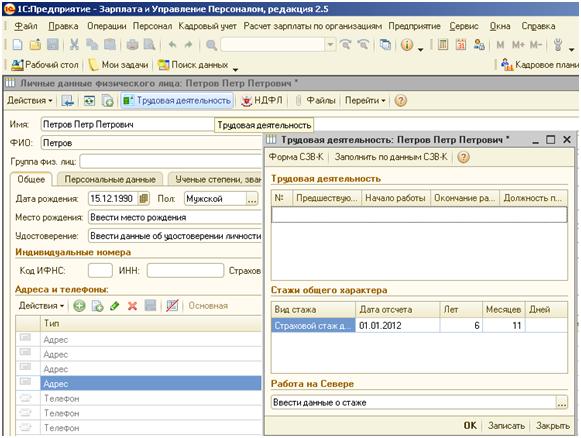Image resolution: width=581 pixels, height=438 pixels.
Task: Open the Операции menu
Action: [x=106, y=26]
